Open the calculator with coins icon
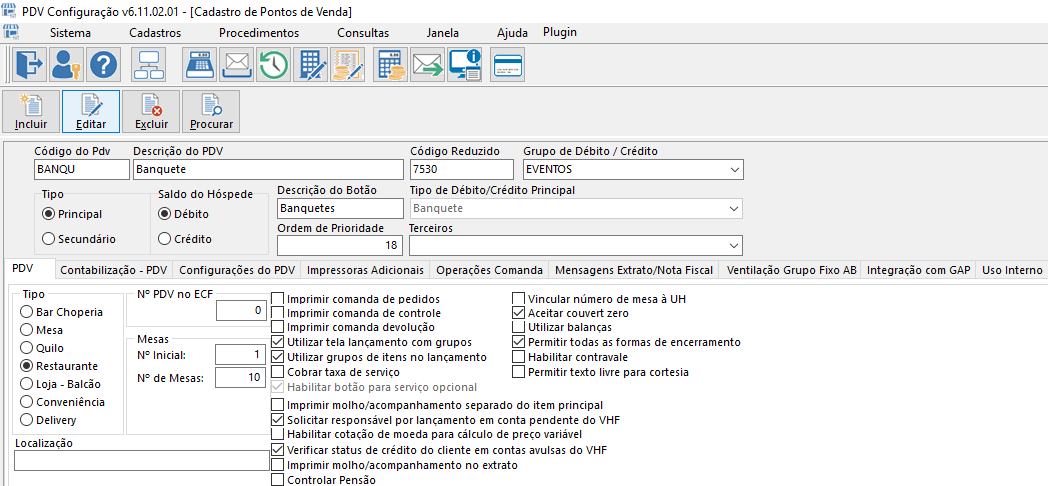This screenshot has height=486, width=1048. click(391, 65)
